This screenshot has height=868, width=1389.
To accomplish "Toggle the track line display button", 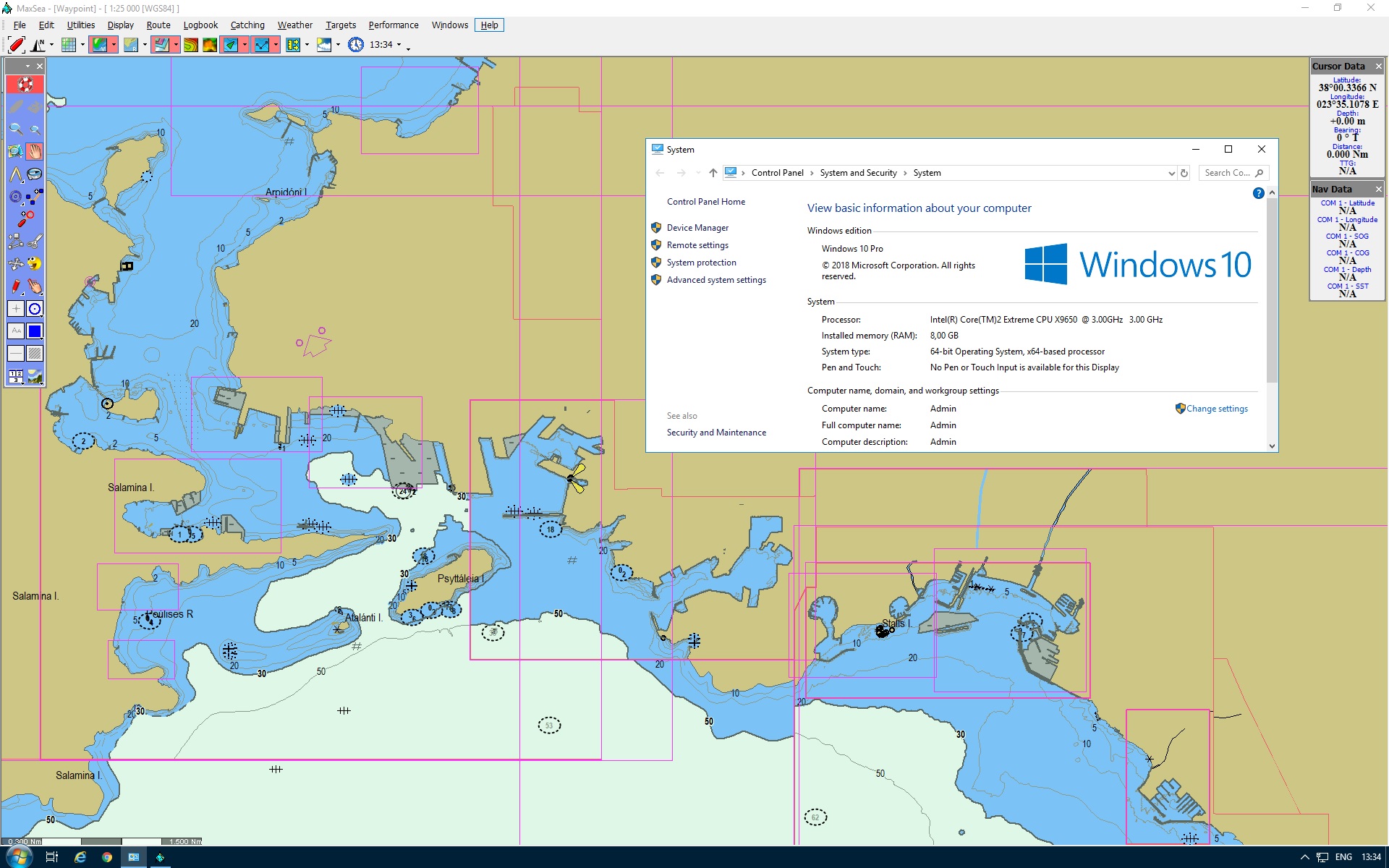I will (x=261, y=45).
